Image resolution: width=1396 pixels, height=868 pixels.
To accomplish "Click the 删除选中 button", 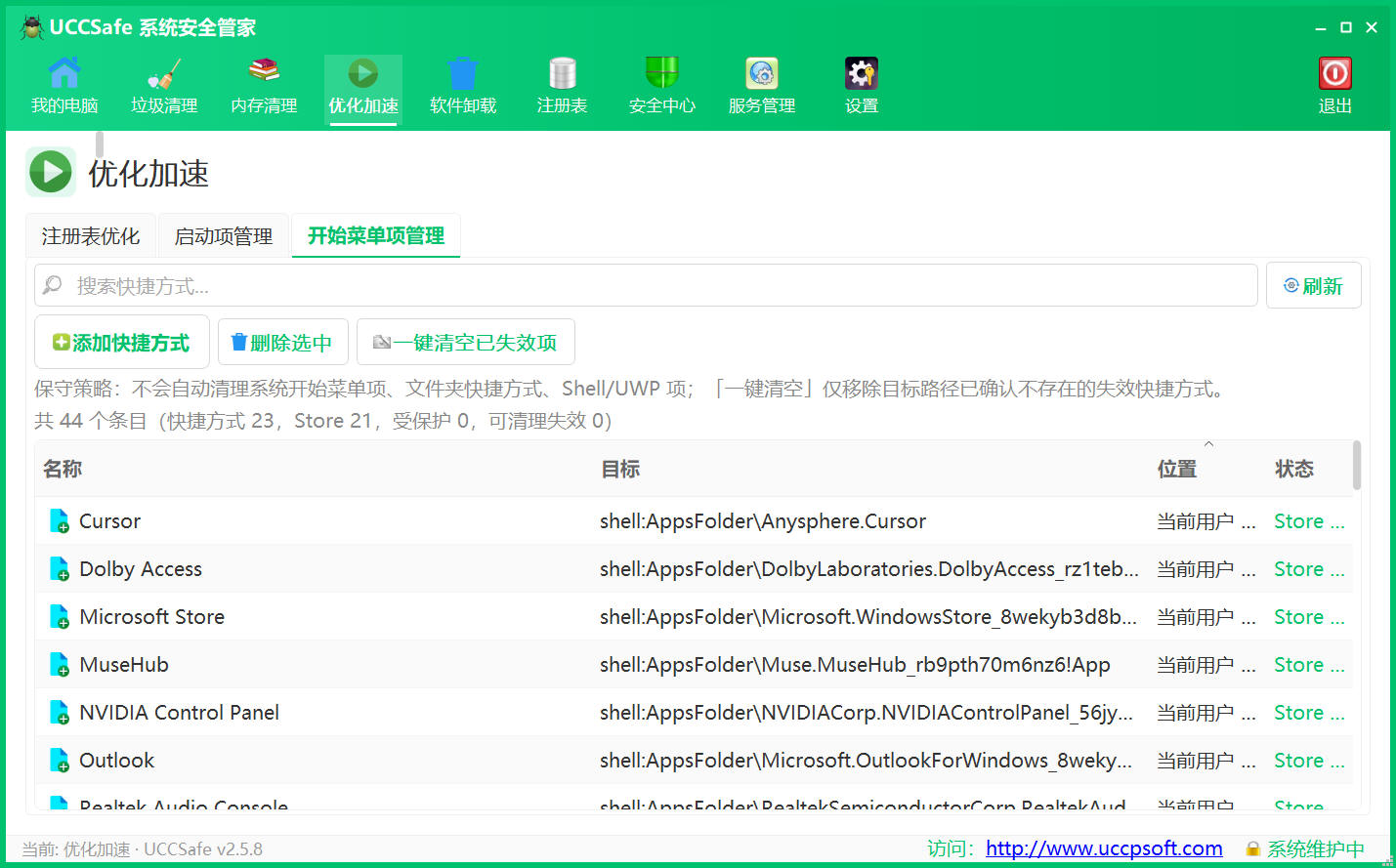I will pos(282,342).
